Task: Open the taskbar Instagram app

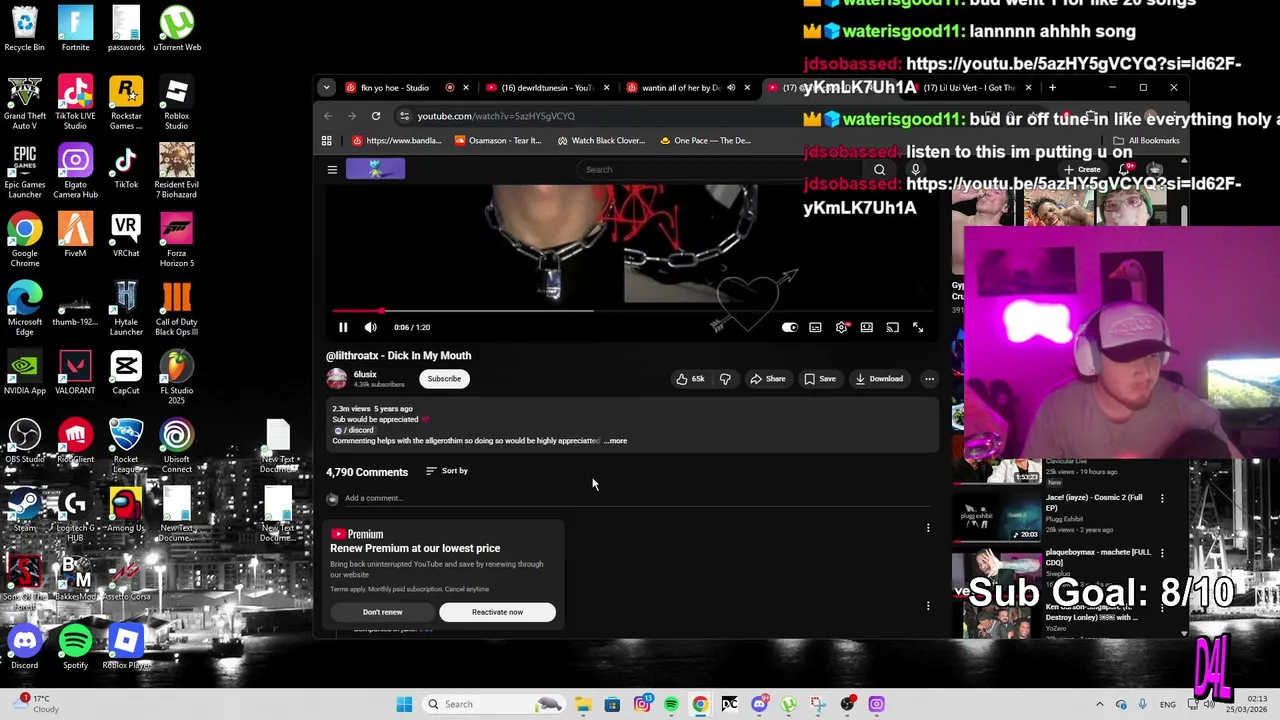Action: click(642, 704)
